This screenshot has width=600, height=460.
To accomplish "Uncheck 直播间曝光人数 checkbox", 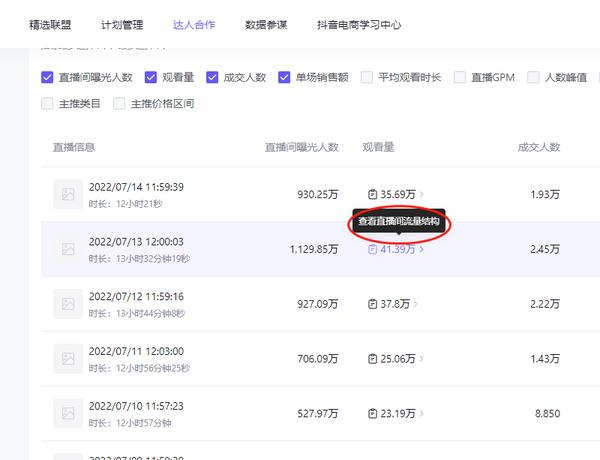I will tap(47, 77).
